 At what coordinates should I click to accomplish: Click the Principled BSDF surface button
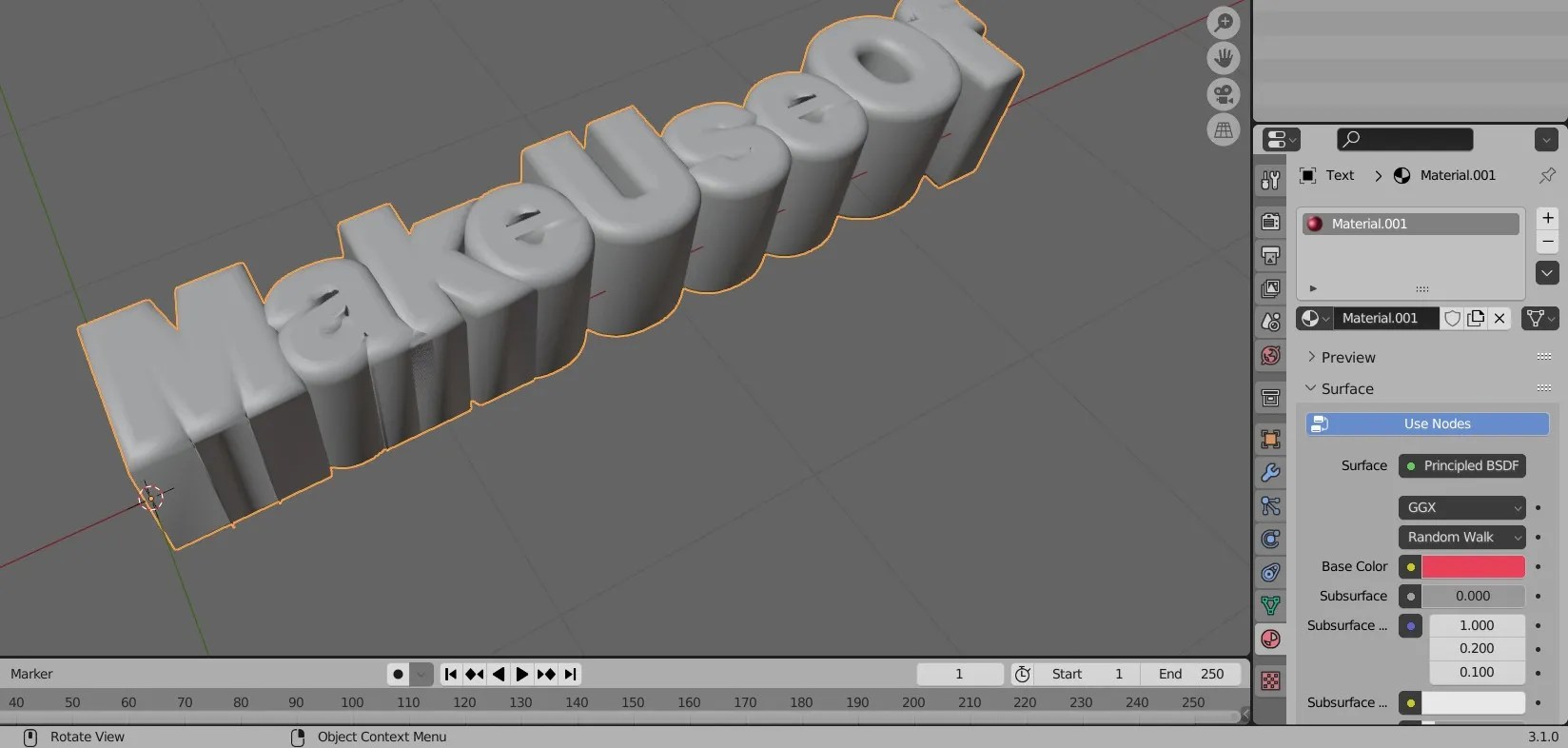1462,465
